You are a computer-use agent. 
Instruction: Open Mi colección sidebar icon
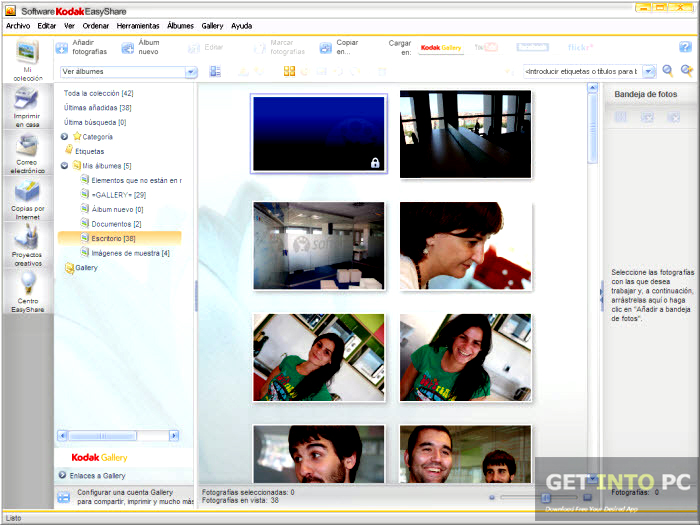(28, 52)
